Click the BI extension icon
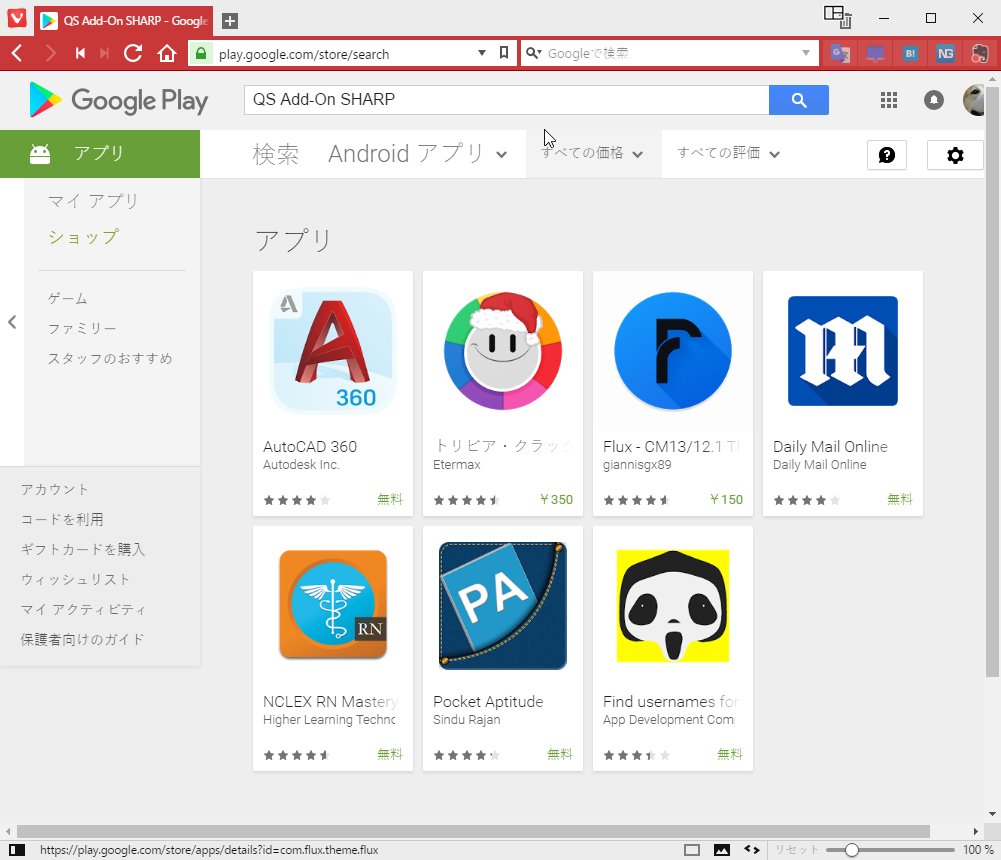This screenshot has height=860, width=1001. point(910,54)
